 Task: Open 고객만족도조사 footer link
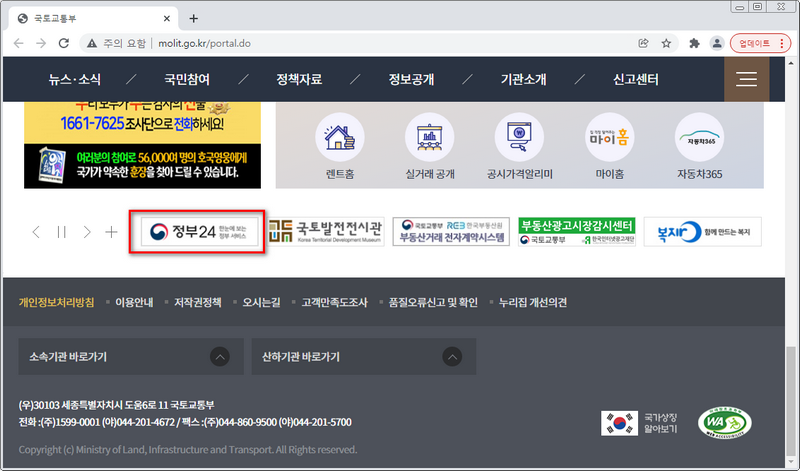pos(334,302)
